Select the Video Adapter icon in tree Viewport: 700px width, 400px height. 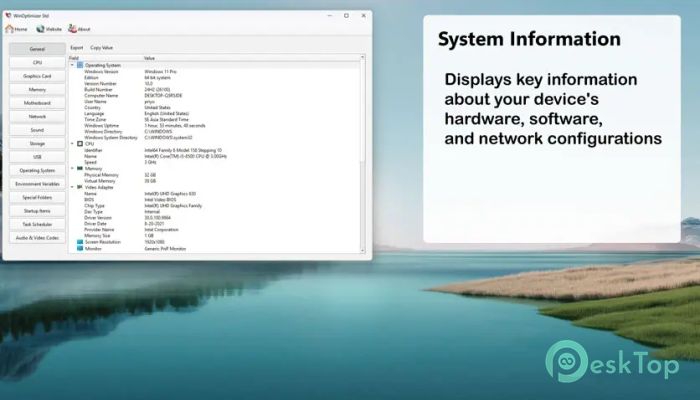80,187
